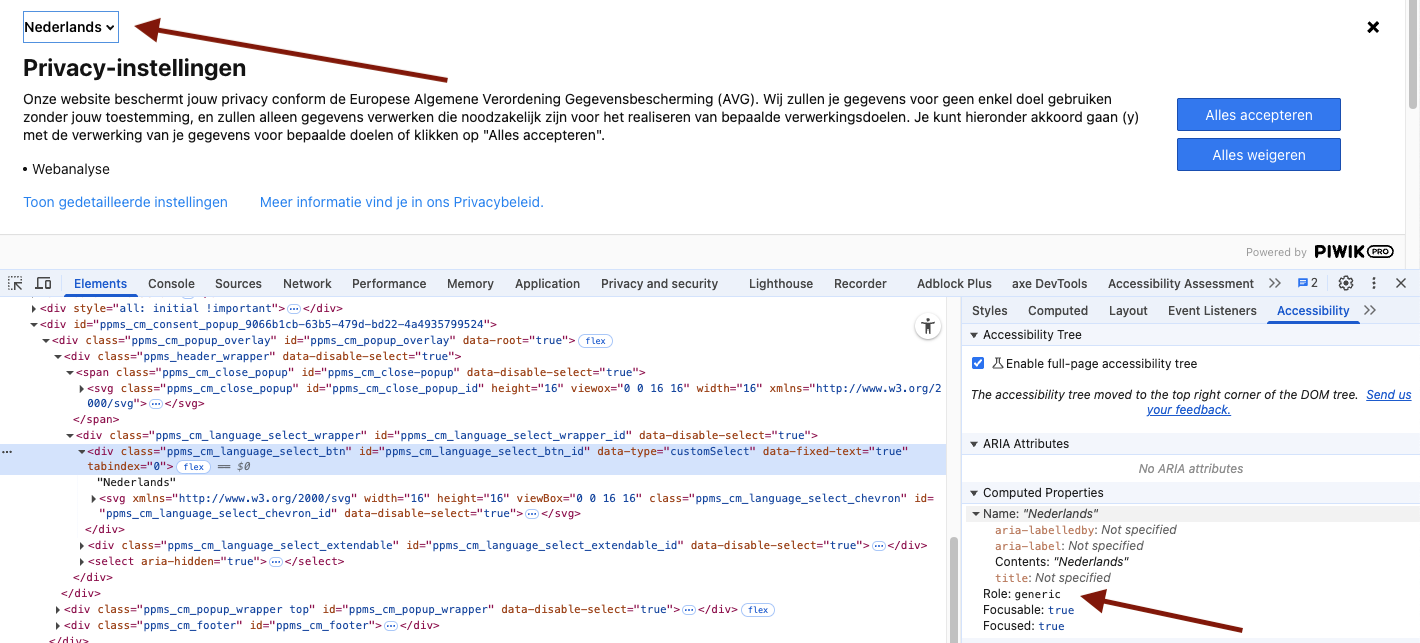1420x643 pixels.
Task: Uncheck Enable full-page accessibility tree
Action: coord(978,363)
